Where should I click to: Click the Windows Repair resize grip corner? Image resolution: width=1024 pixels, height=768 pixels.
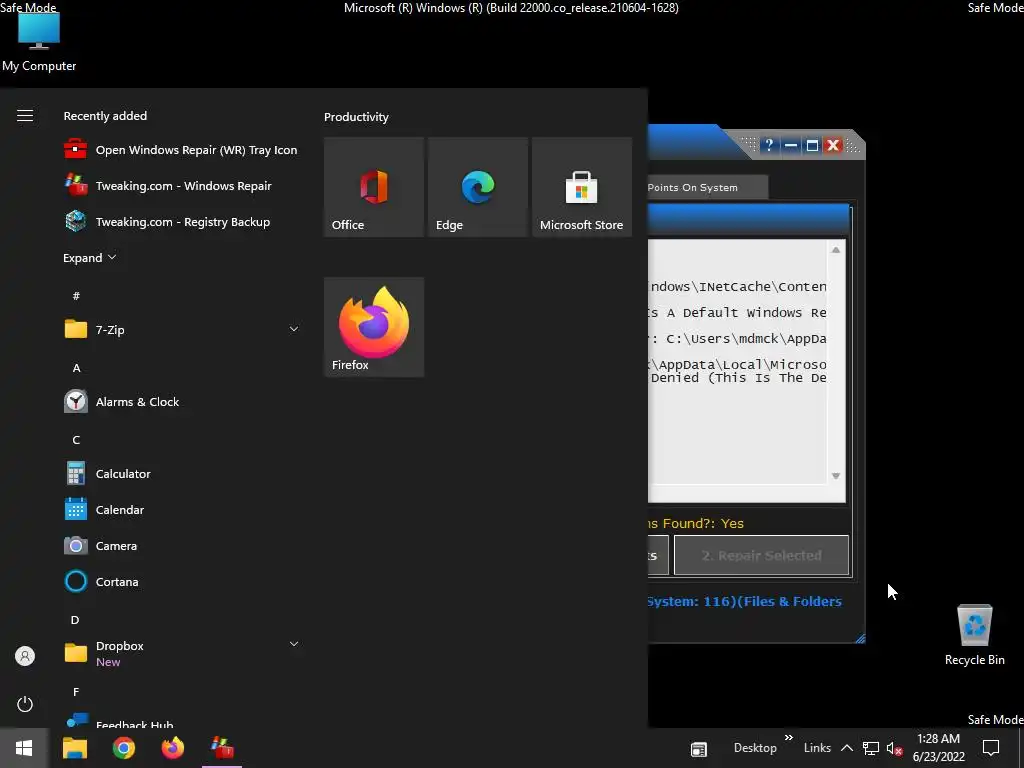860,638
